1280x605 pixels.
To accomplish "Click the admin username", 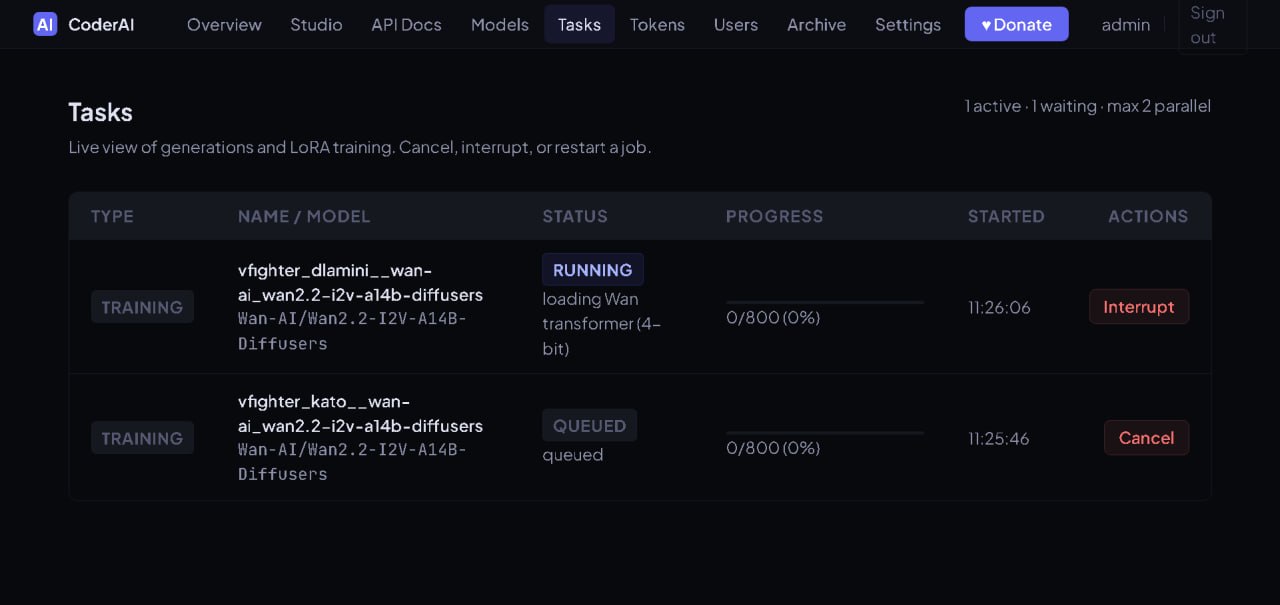I will [x=1125, y=24].
